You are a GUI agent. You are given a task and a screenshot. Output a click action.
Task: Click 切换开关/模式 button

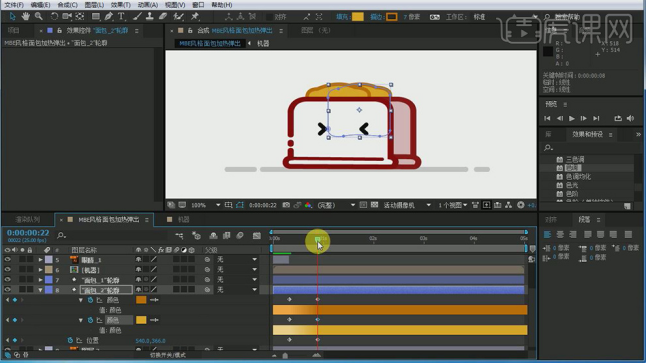click(167, 355)
